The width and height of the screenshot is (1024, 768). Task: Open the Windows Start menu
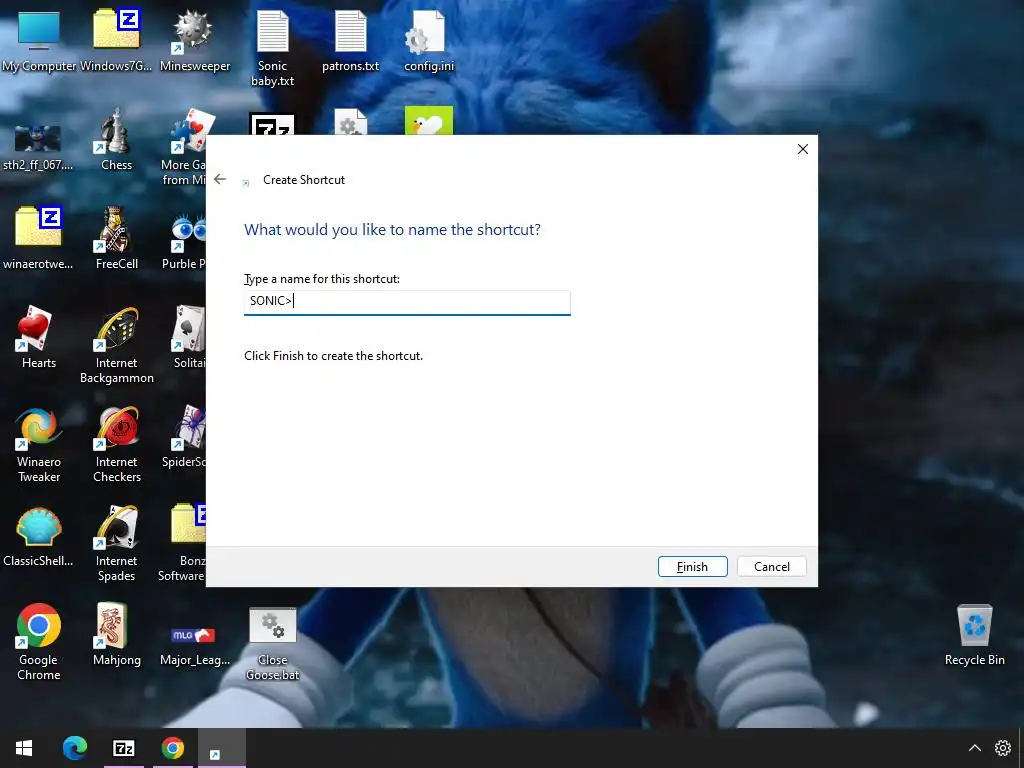coord(24,748)
